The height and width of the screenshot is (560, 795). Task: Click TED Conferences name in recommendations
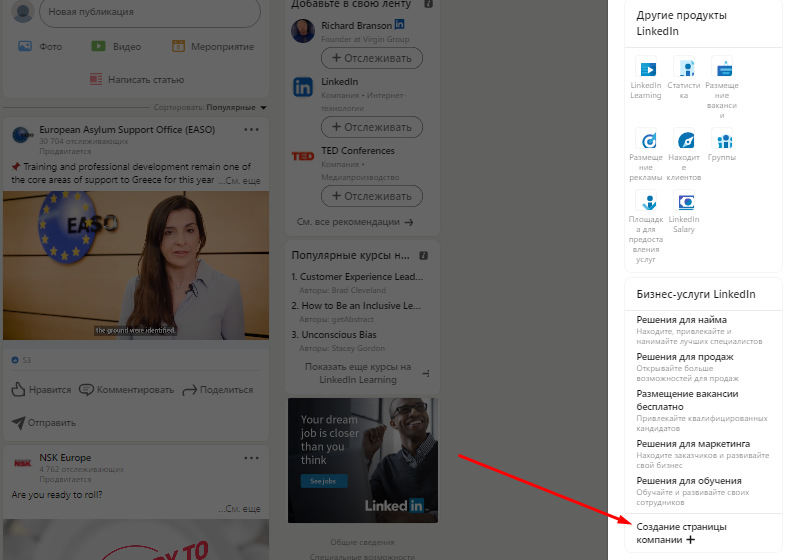(x=358, y=151)
